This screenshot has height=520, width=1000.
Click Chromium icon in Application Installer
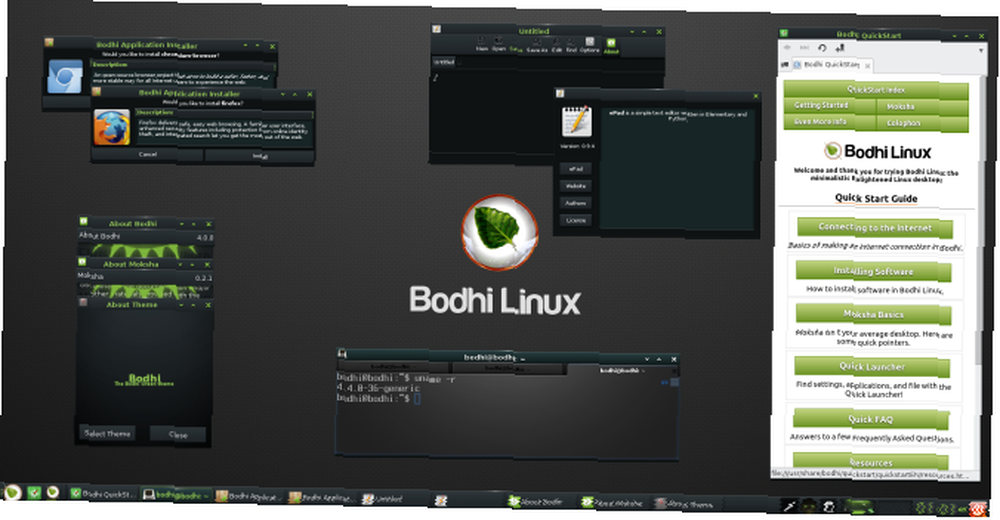(x=65, y=77)
